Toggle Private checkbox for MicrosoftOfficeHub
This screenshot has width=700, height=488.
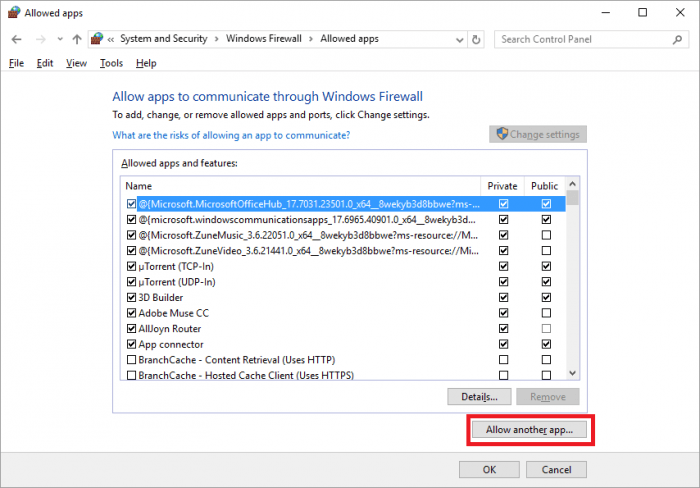tap(504, 204)
